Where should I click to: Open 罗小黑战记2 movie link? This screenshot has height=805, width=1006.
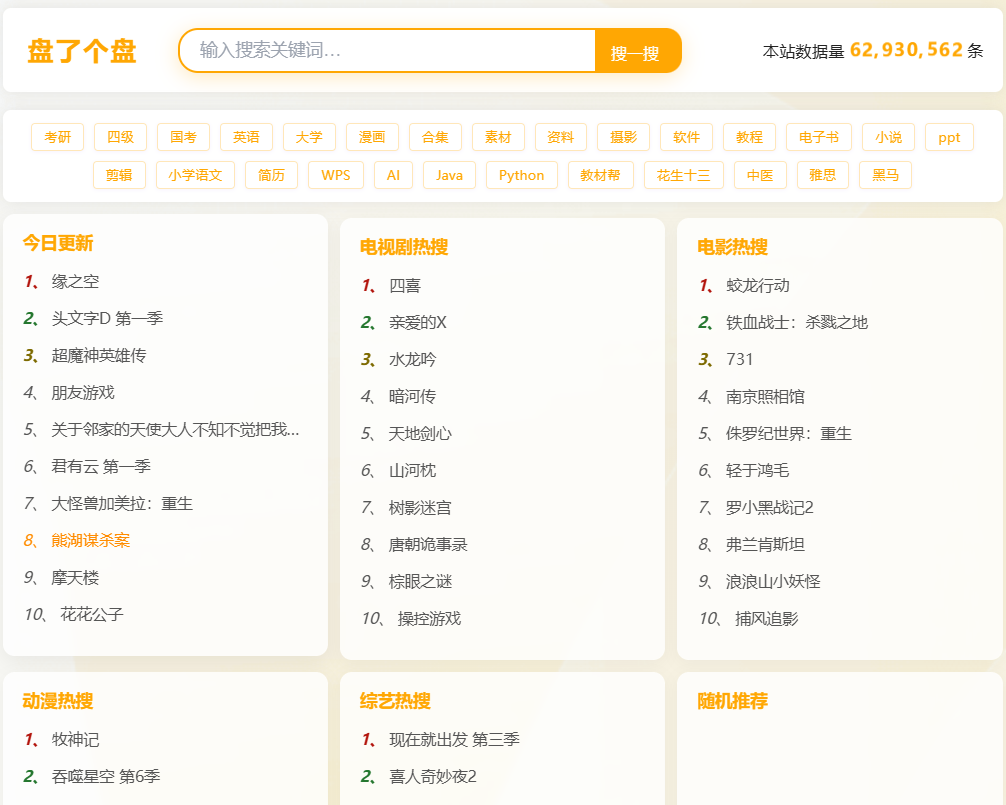[769, 508]
